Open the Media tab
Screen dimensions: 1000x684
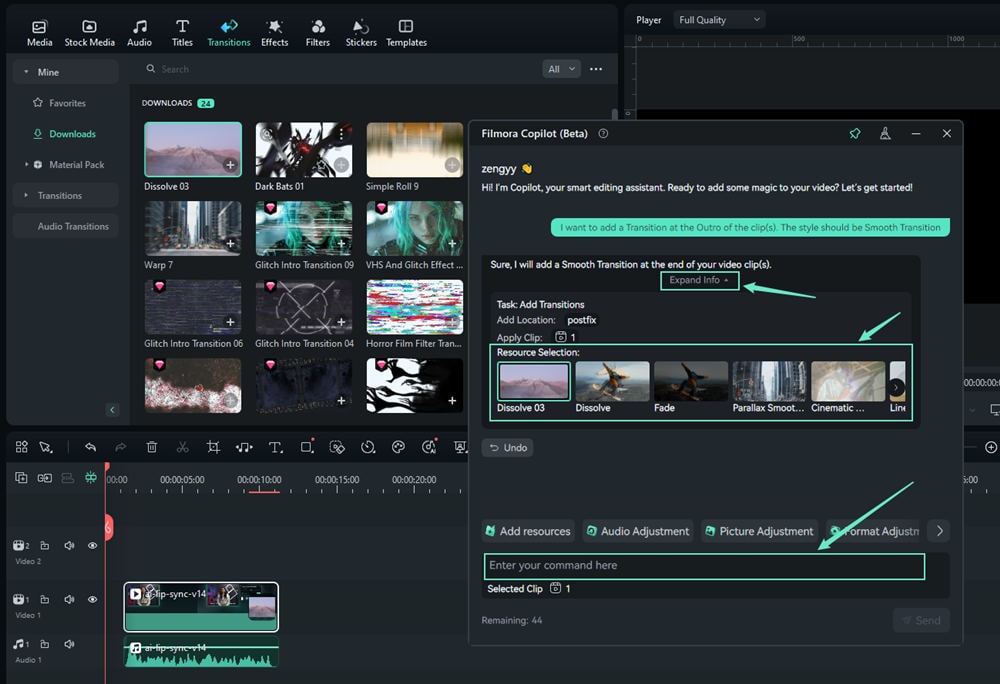point(40,33)
